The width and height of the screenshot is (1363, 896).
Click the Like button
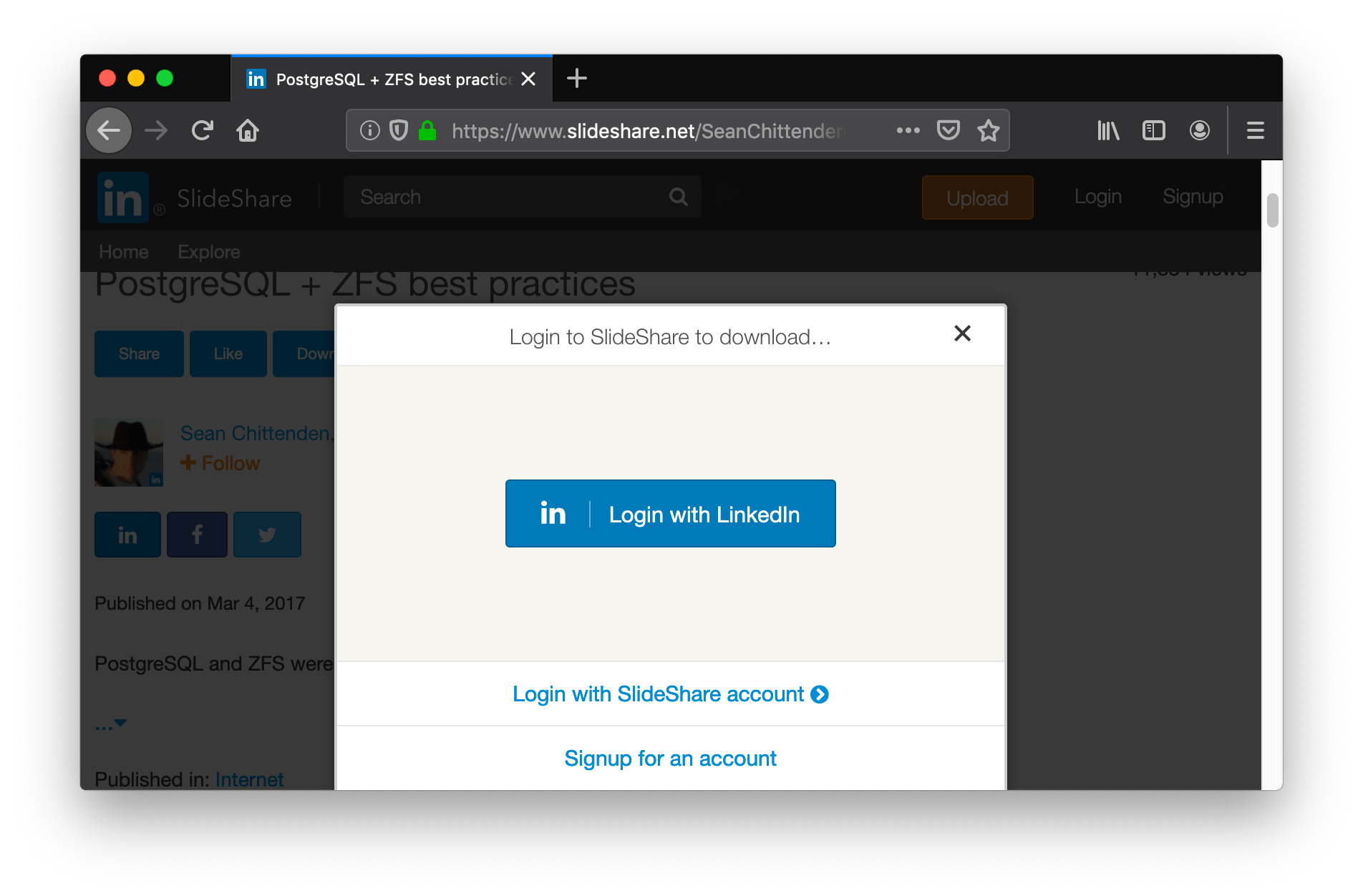pyautogui.click(x=228, y=354)
